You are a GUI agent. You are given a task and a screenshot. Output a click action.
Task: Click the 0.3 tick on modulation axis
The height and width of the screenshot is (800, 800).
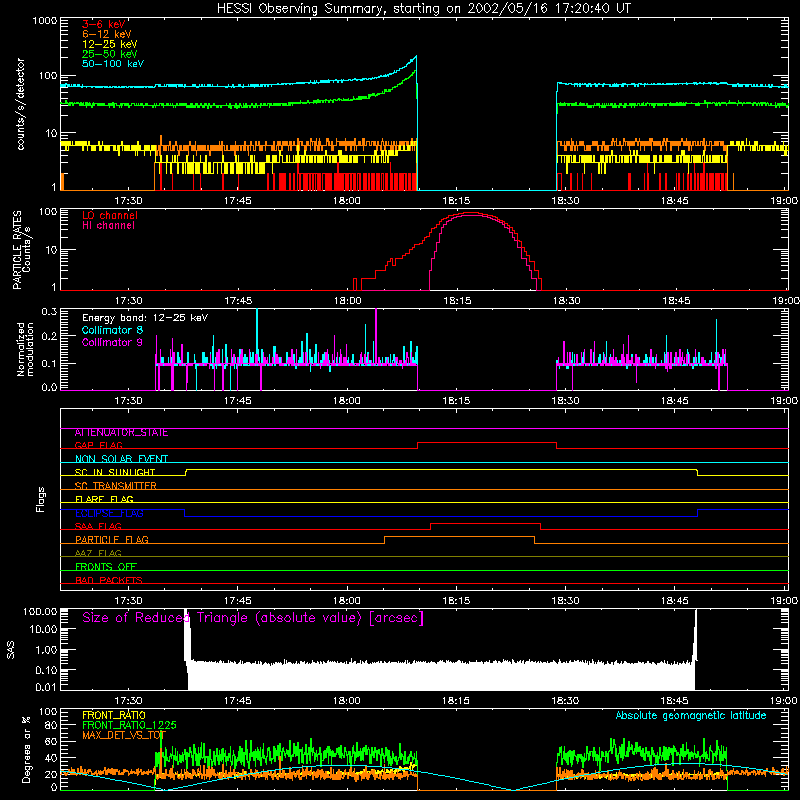point(49,312)
